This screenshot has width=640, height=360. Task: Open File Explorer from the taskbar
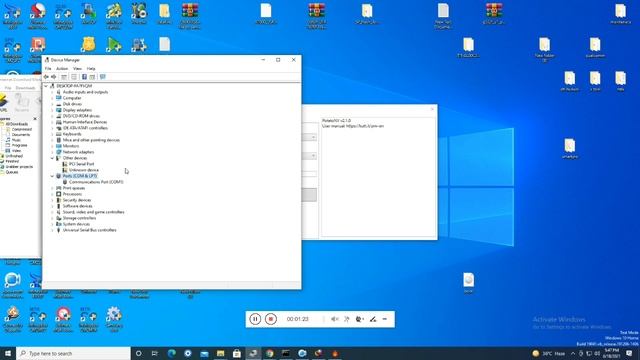click(x=220, y=353)
